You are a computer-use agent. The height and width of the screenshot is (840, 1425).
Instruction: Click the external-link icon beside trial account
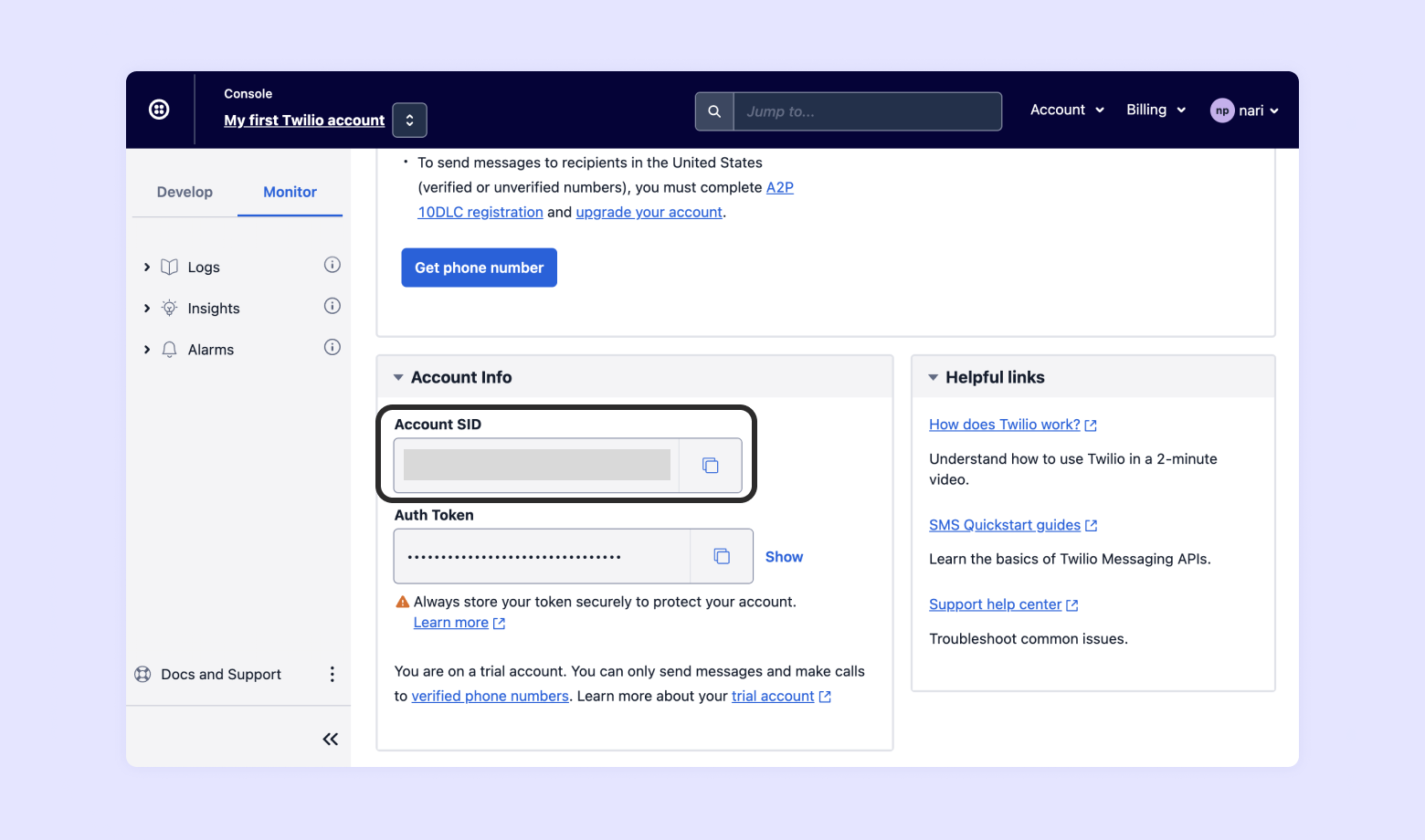tap(825, 697)
